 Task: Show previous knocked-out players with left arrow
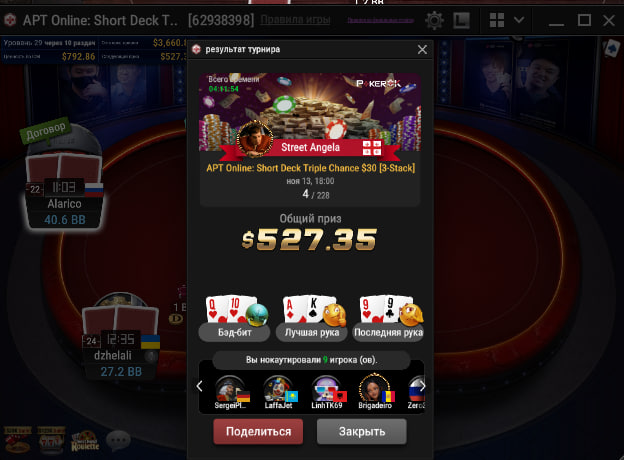coord(199,386)
